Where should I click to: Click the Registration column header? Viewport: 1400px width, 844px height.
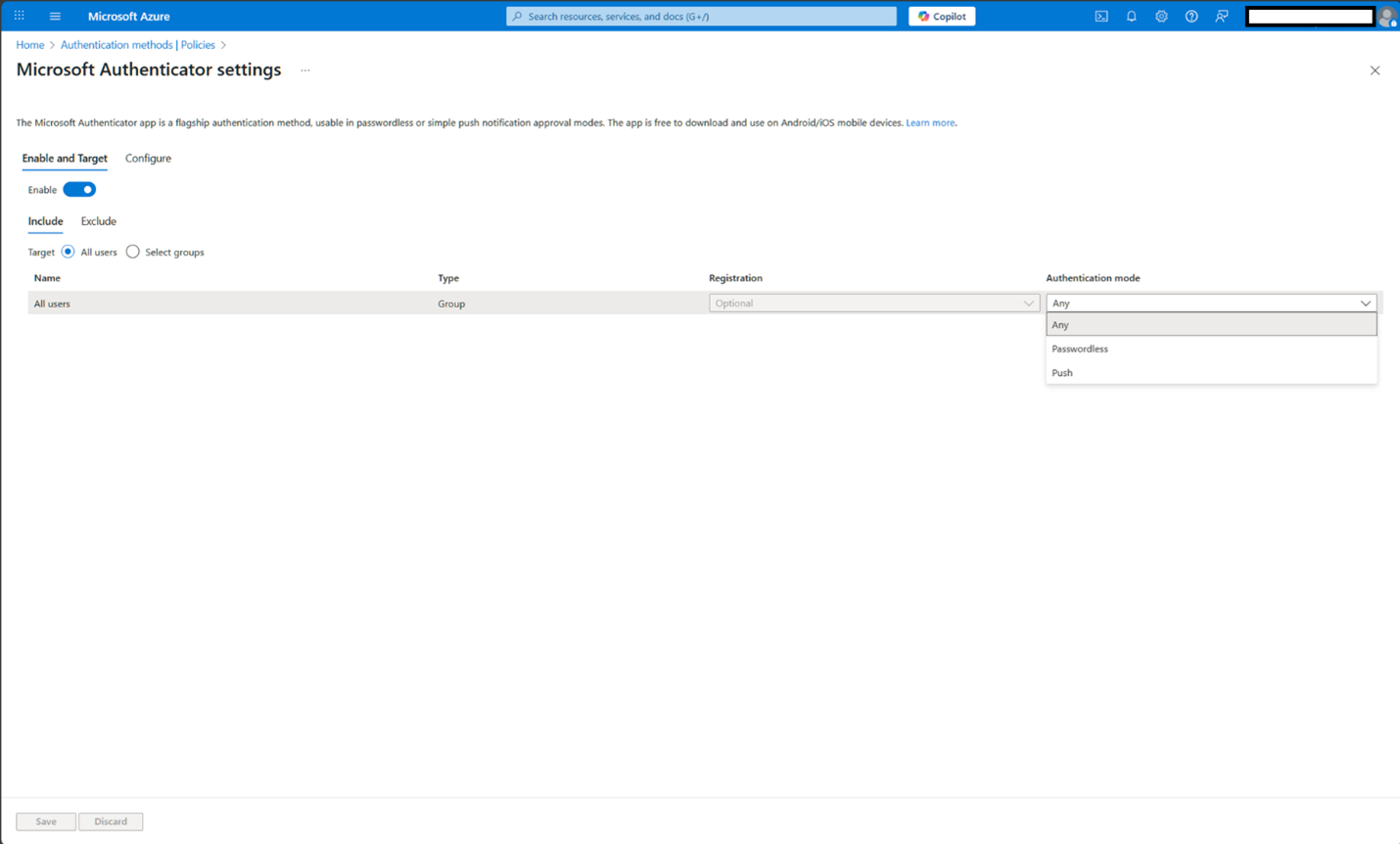pos(735,278)
